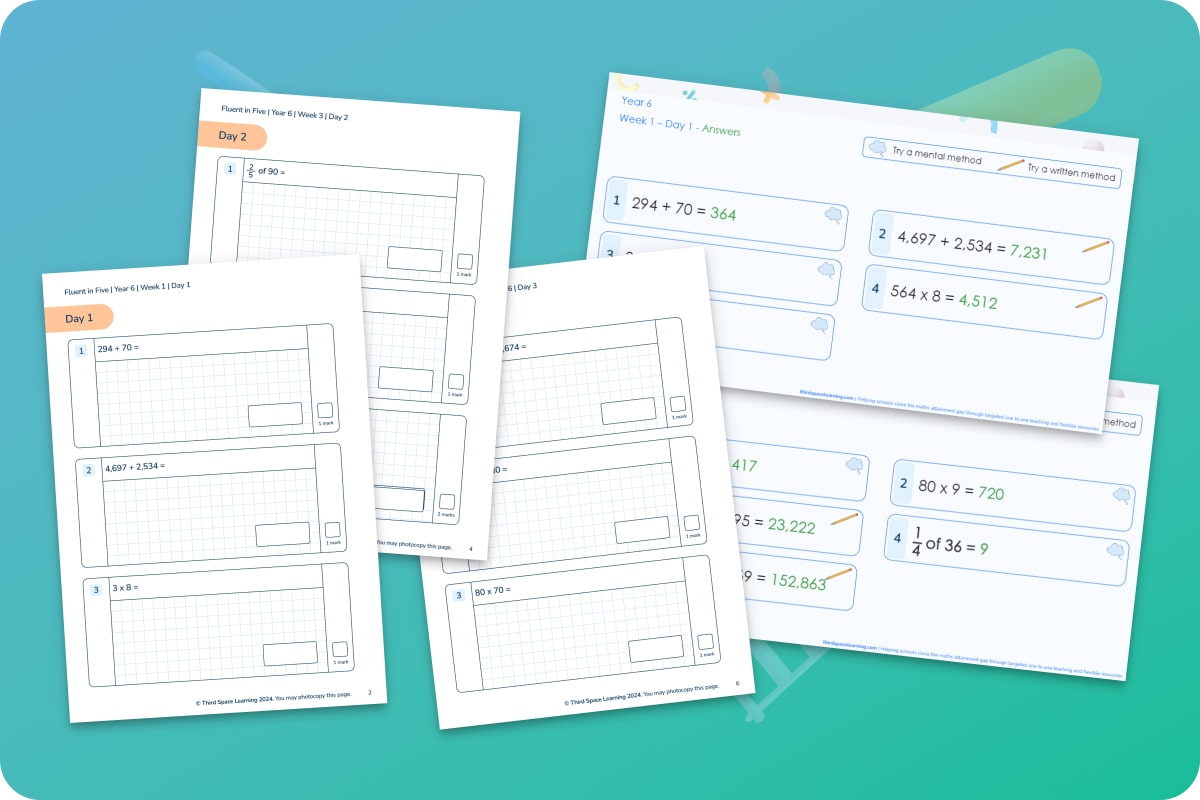Click the 1 mark box for 3 x 8

click(x=340, y=649)
